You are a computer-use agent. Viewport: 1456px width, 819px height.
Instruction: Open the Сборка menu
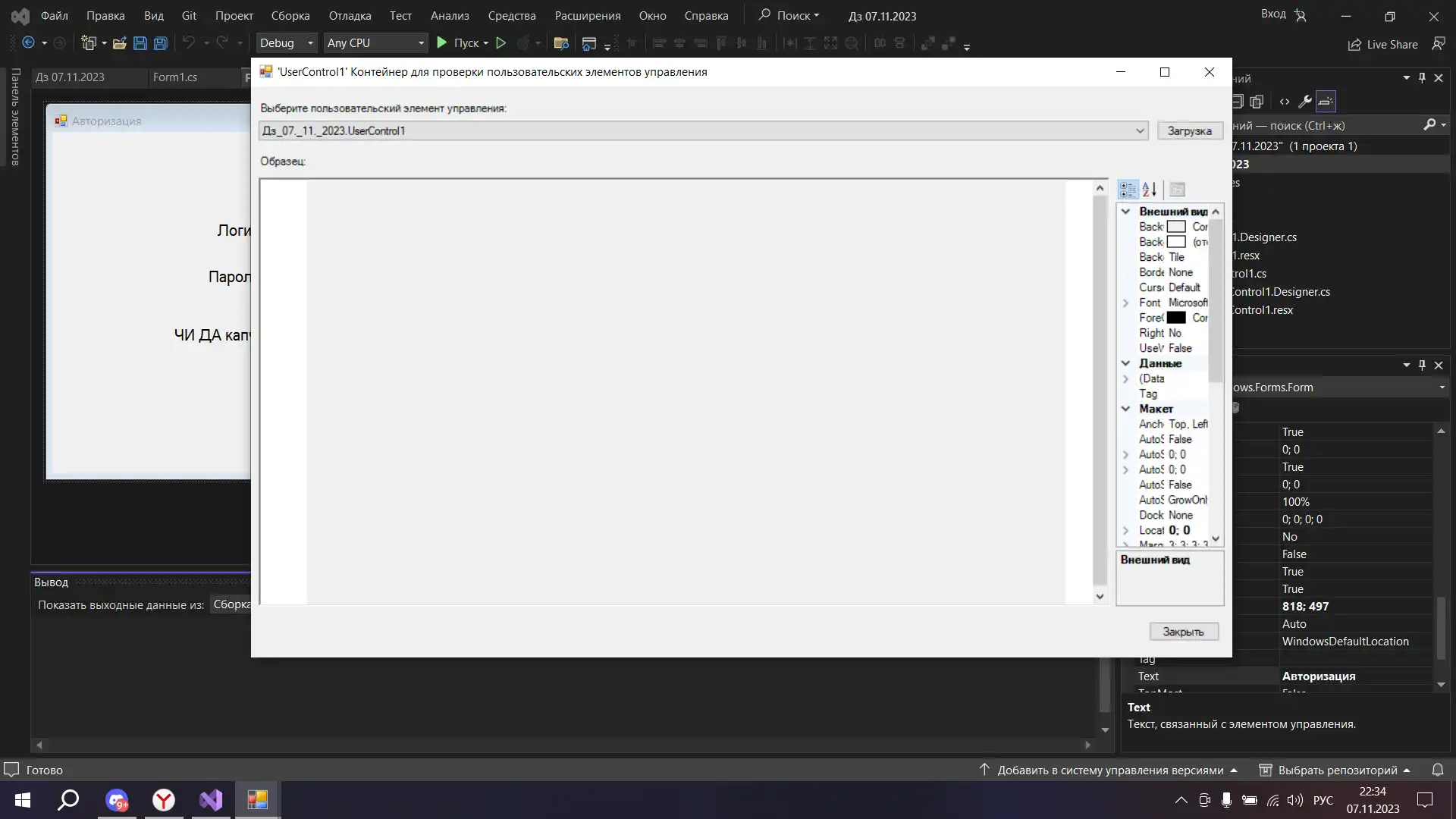coord(290,15)
